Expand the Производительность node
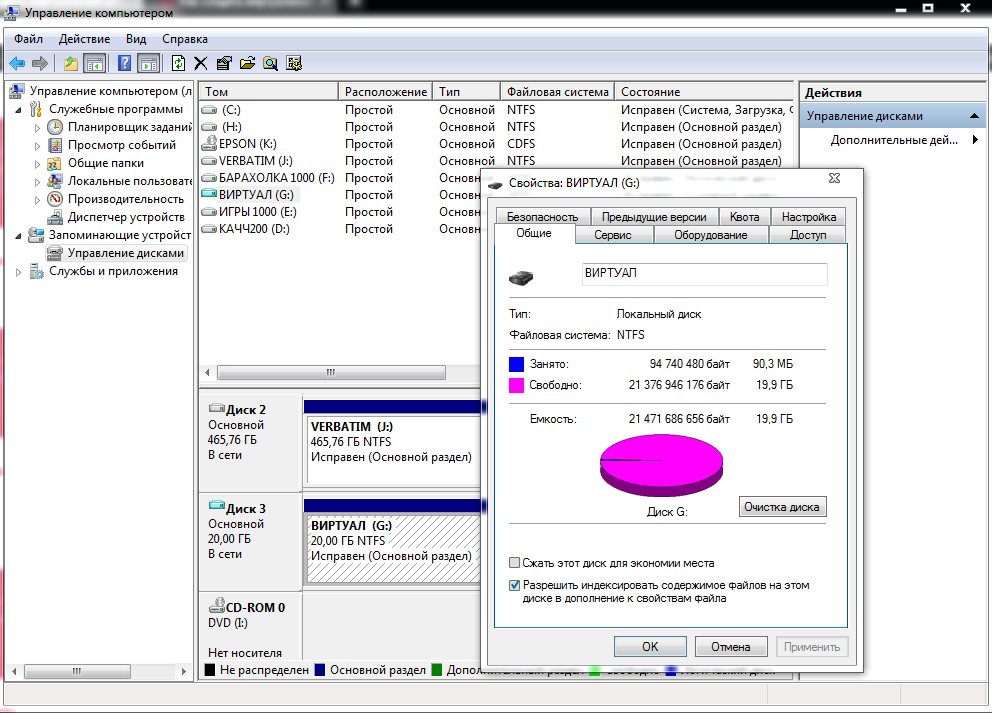 pyautogui.click(x=37, y=199)
